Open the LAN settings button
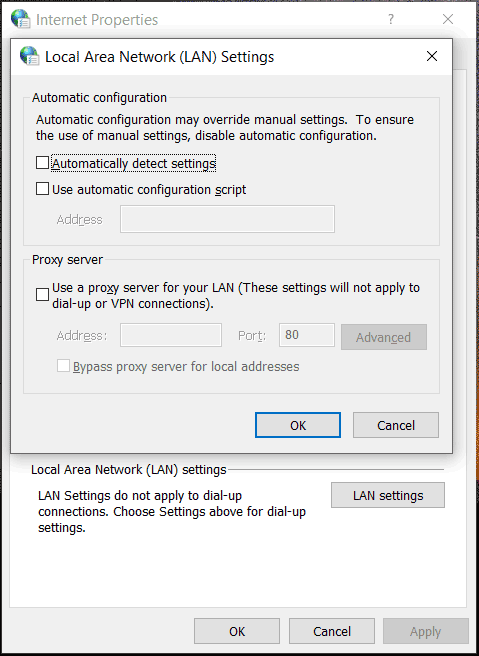This screenshot has height=656, width=479. 388,495
